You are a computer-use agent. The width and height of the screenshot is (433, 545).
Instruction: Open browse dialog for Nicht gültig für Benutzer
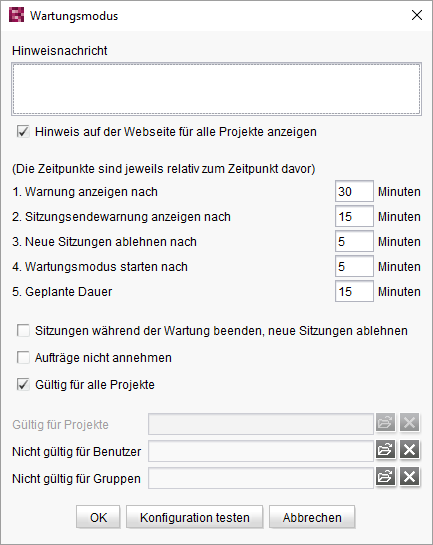pos(385,450)
